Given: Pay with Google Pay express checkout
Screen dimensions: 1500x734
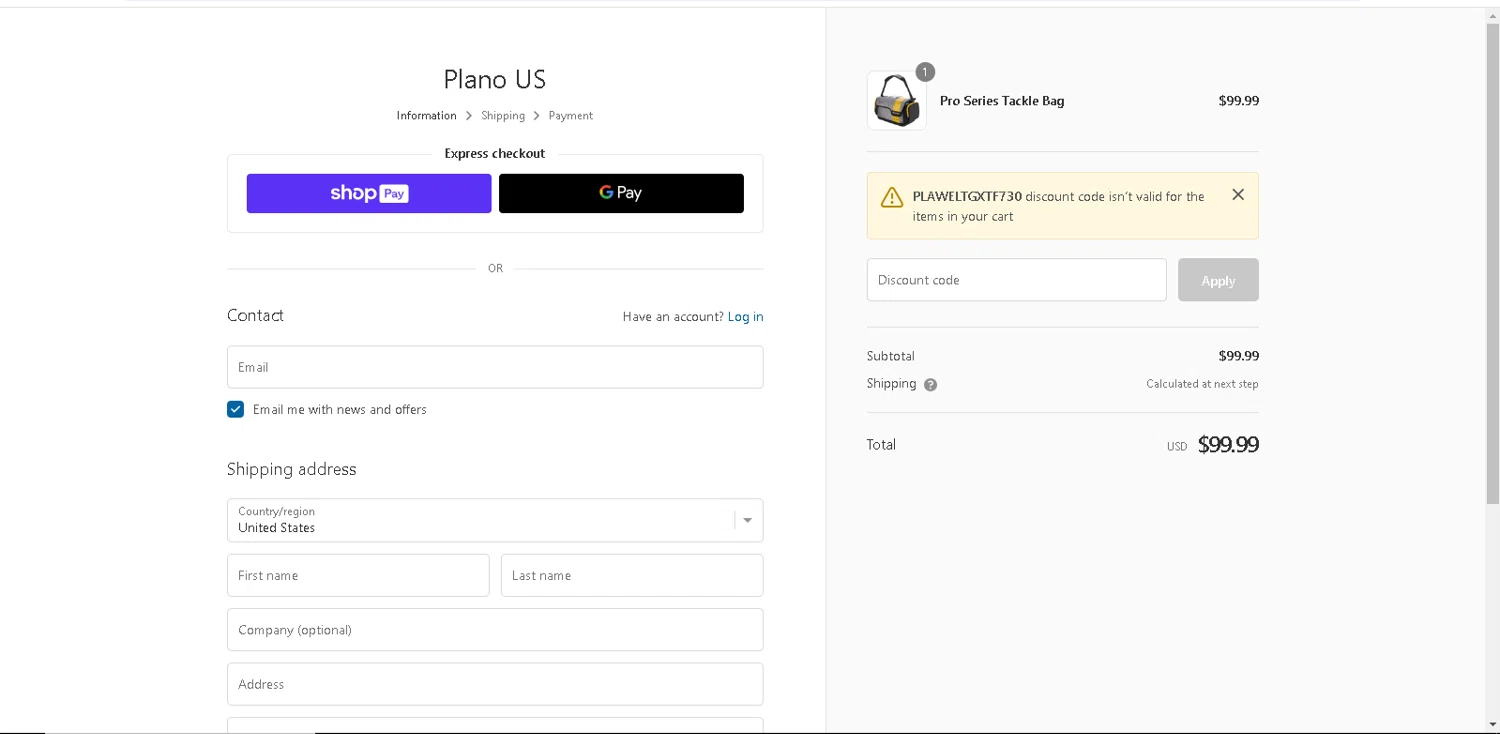Looking at the screenshot, I should coord(621,193).
